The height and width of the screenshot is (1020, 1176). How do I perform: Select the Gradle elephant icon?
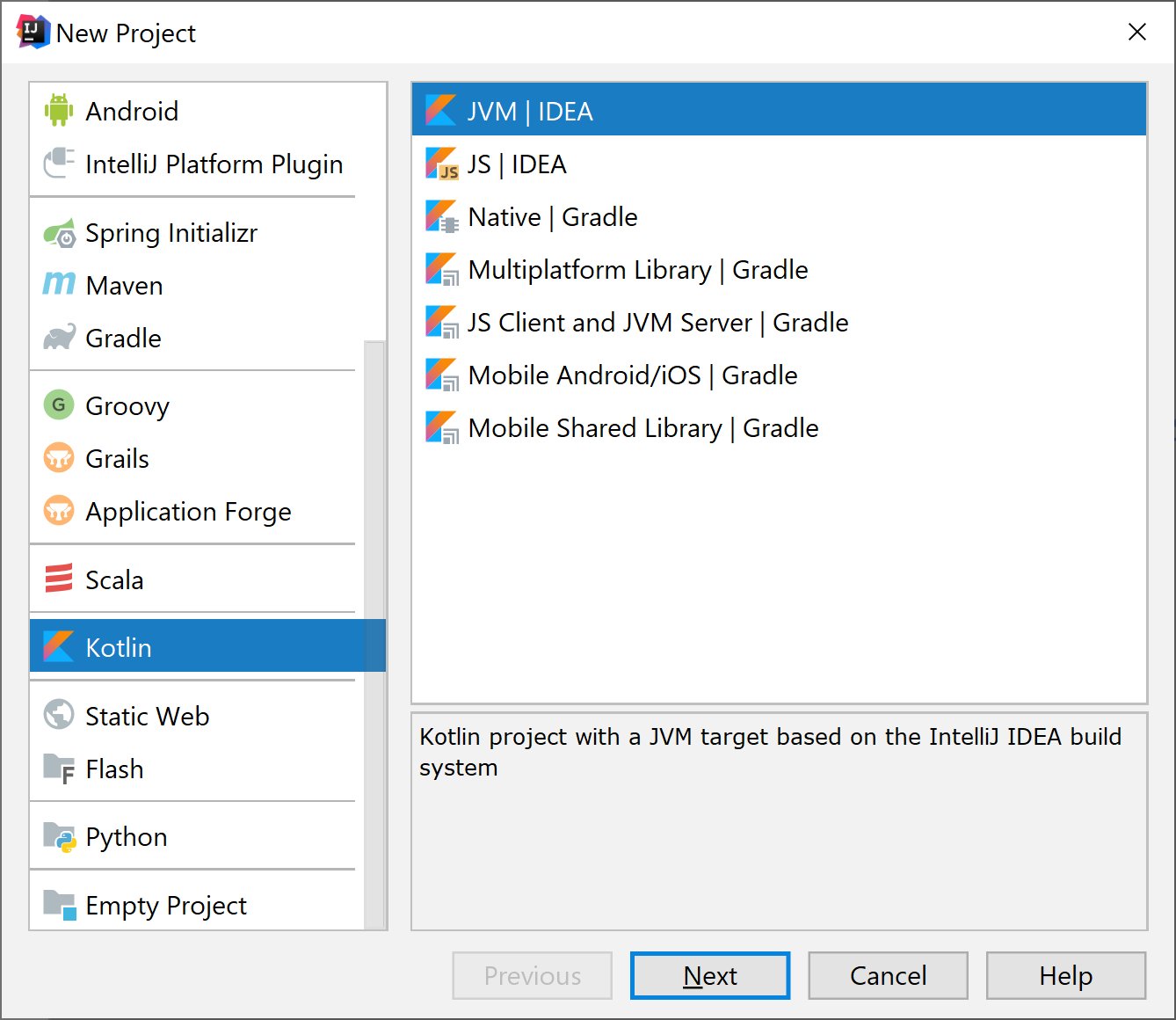tap(58, 337)
